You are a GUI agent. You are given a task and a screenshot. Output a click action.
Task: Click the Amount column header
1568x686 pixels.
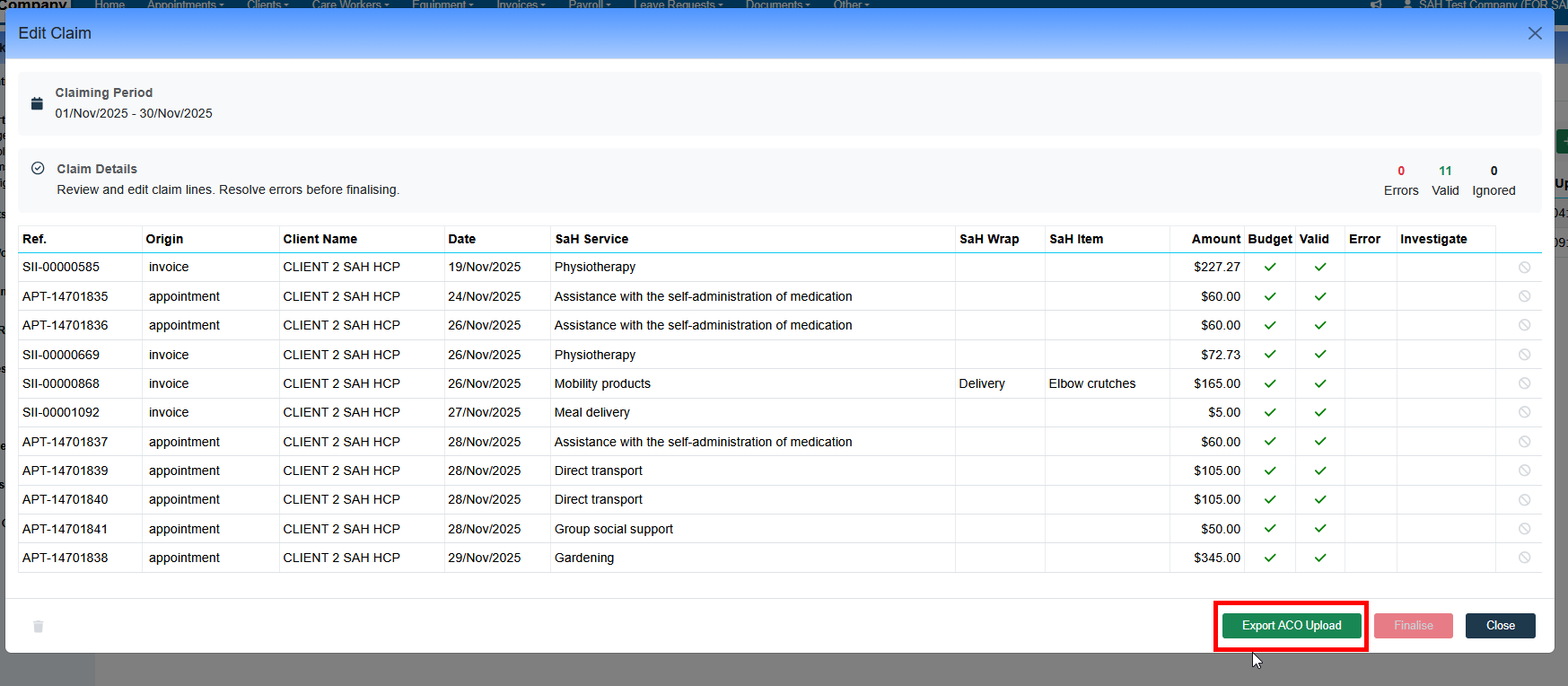(1215, 239)
